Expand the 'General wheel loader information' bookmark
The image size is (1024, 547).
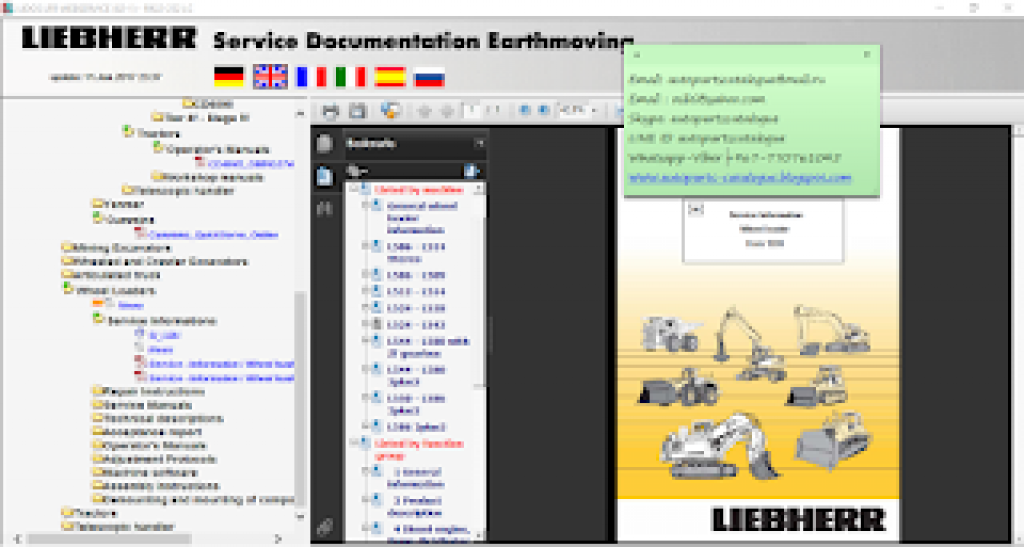coord(366,205)
